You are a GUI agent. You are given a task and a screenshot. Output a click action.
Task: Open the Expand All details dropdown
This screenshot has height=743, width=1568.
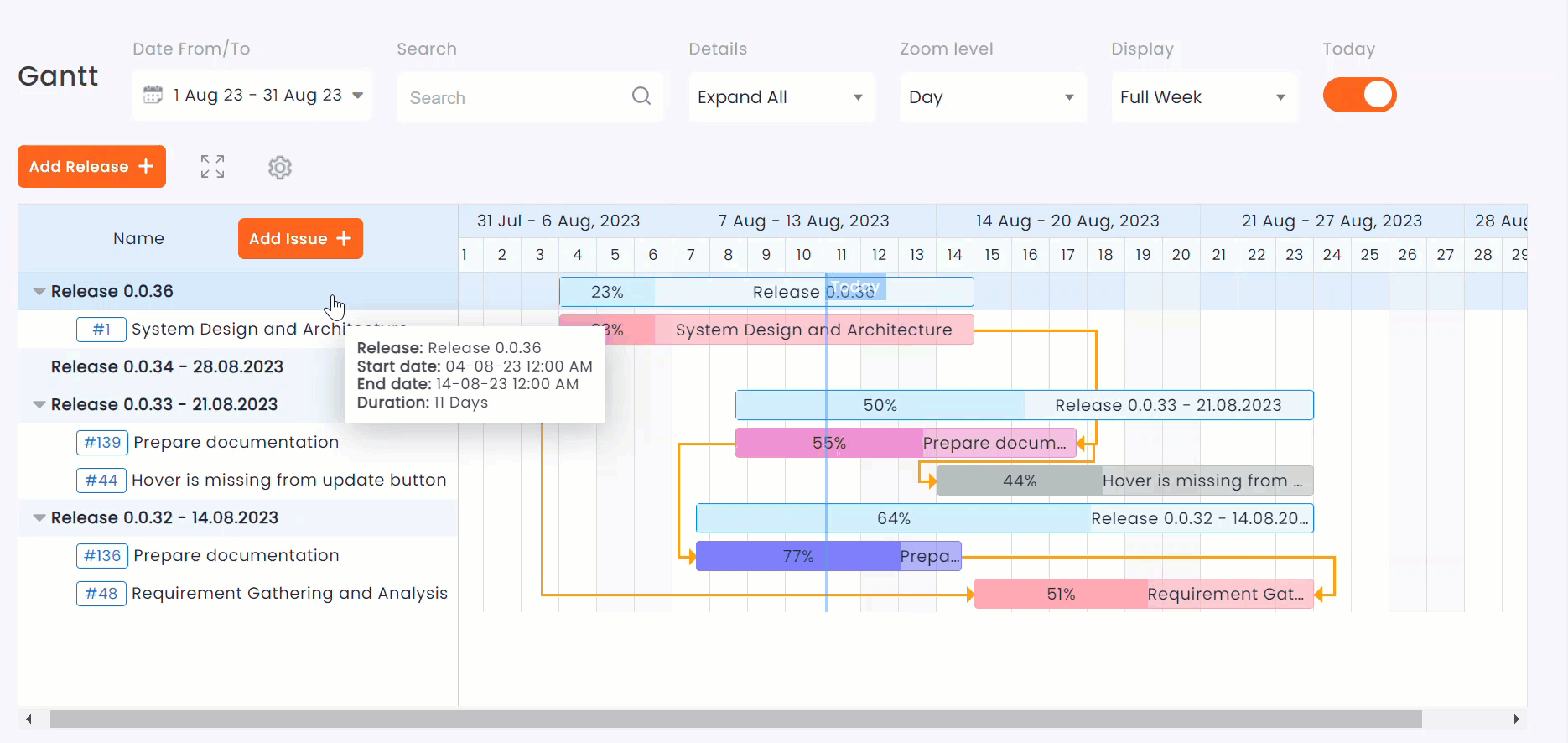pyautogui.click(x=781, y=97)
